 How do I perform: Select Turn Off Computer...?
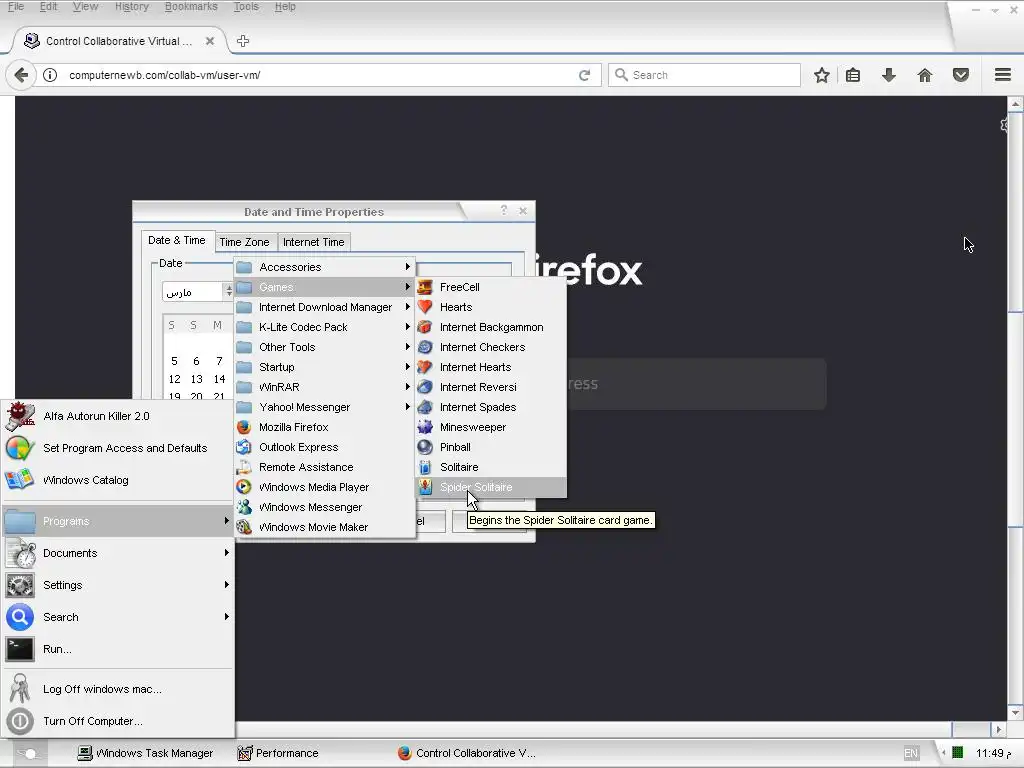pyautogui.click(x=118, y=721)
